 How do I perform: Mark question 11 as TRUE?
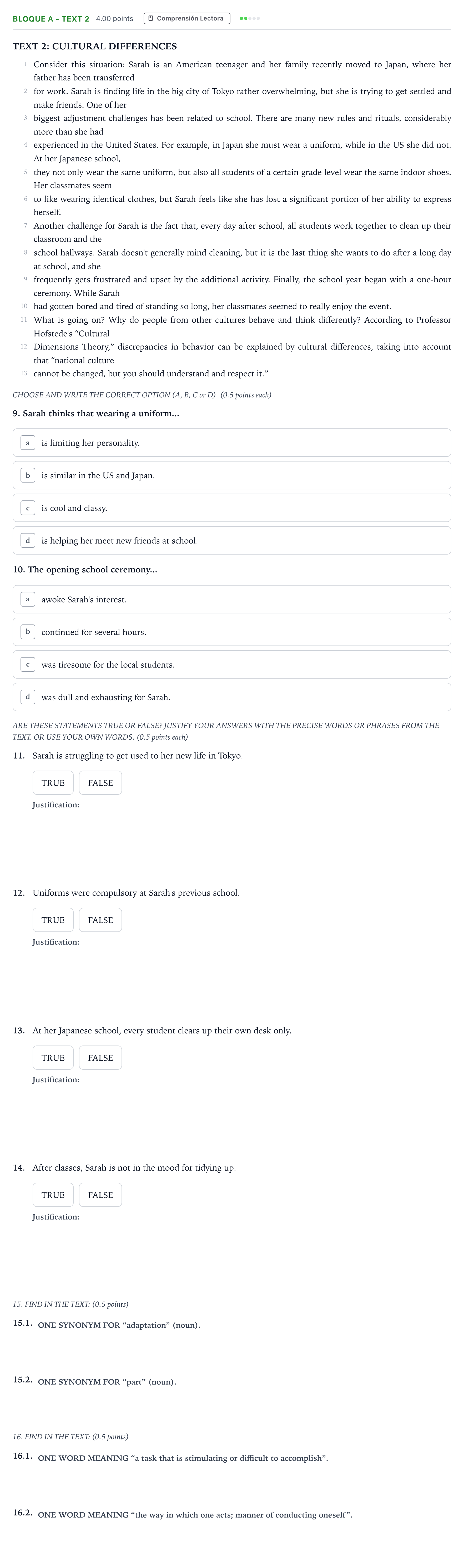point(53,783)
